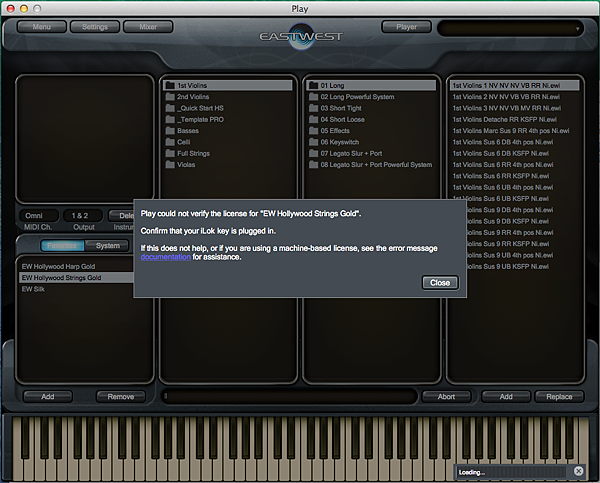This screenshot has width=600, height=483.
Task: Delete the loaded instrument
Action: [x=122, y=216]
